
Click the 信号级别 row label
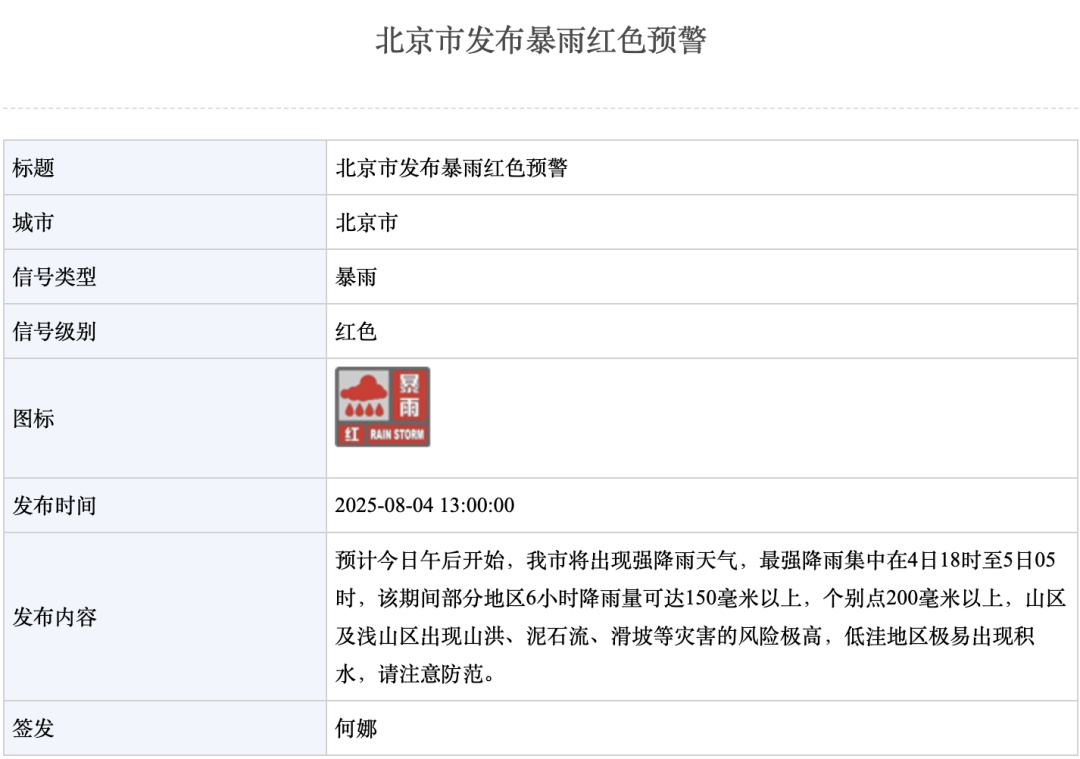50,330
